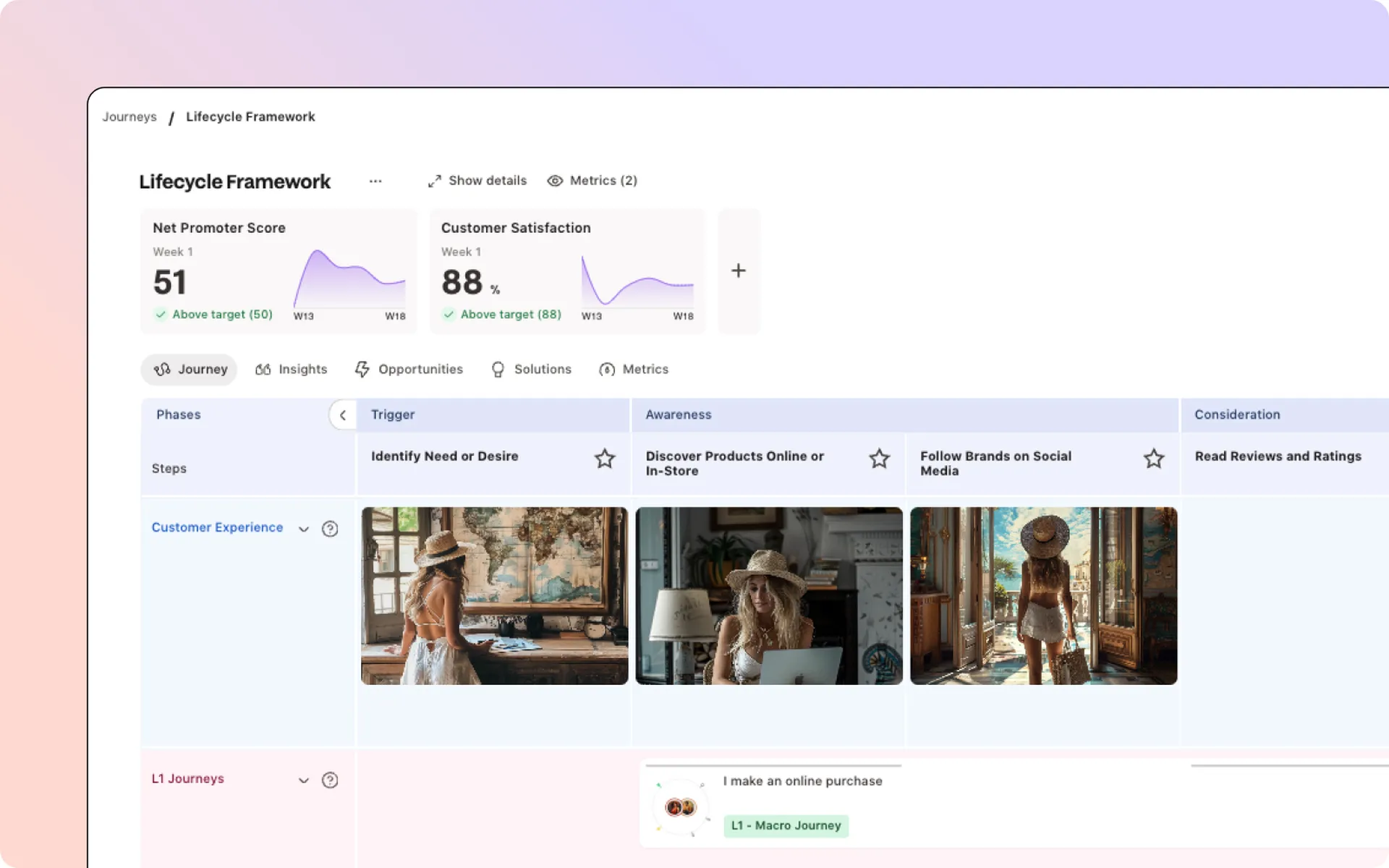Image resolution: width=1389 pixels, height=868 pixels.
Task: Click Lifecycle Framework breadcrumb
Action: pyautogui.click(x=250, y=116)
